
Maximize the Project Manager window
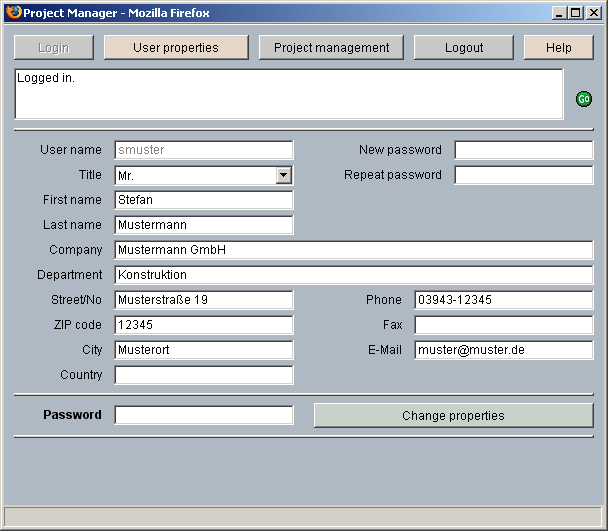pyautogui.click(x=575, y=13)
